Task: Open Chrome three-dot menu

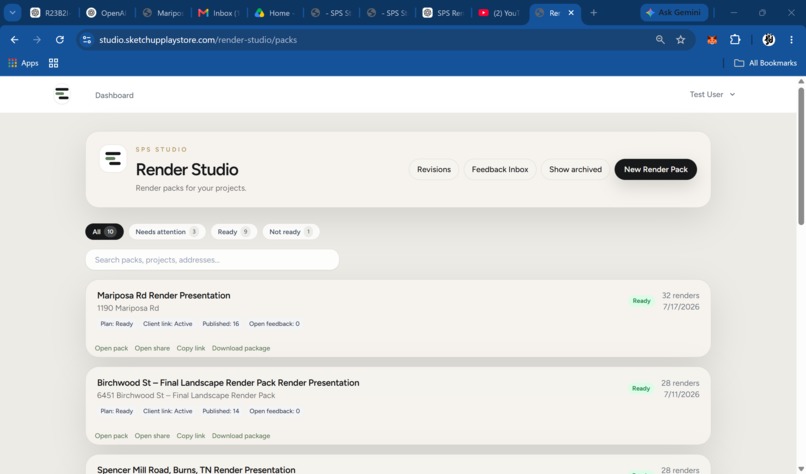Action: tap(791, 40)
